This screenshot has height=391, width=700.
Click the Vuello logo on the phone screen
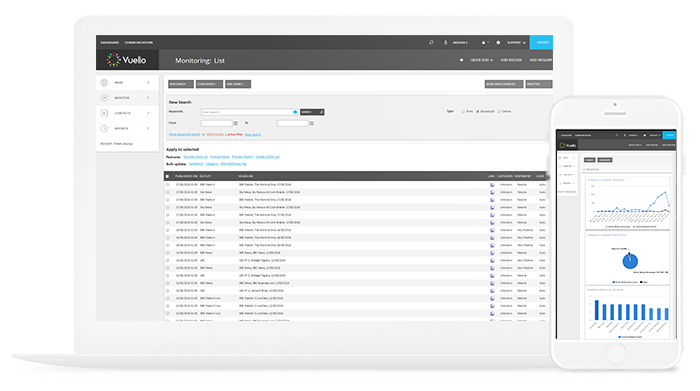[x=568, y=145]
